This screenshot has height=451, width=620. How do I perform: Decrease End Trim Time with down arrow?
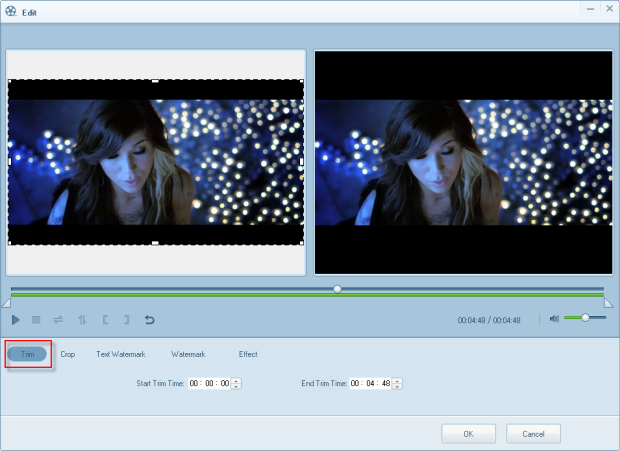tap(397, 386)
